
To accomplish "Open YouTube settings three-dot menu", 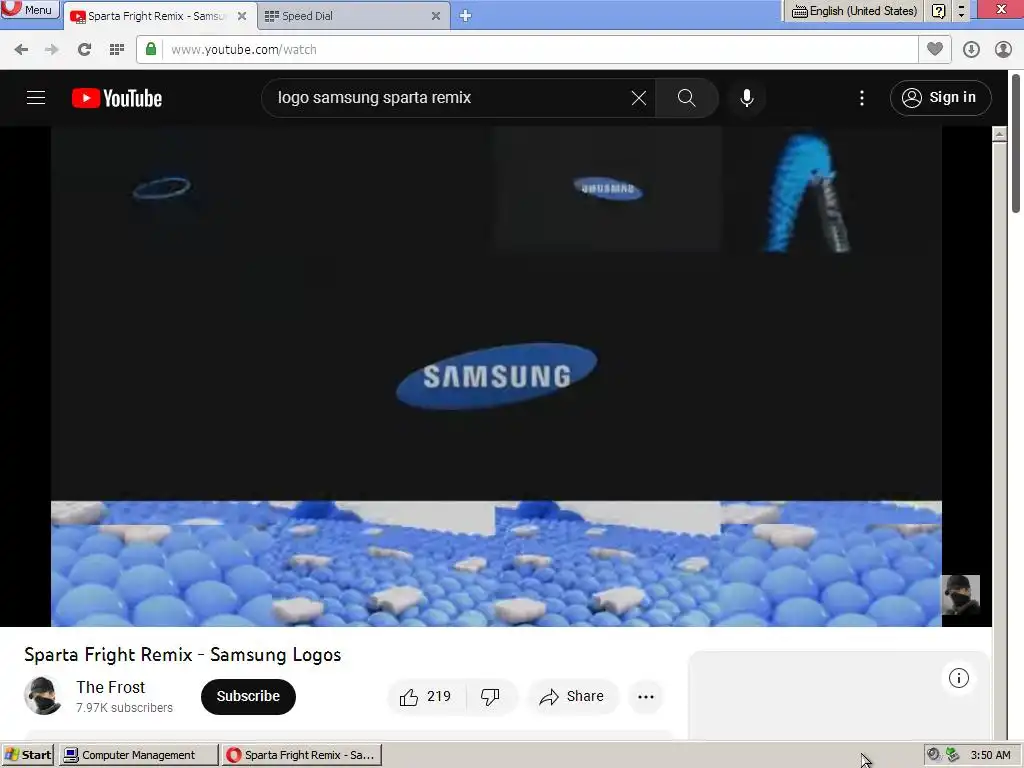I will click(x=862, y=98).
